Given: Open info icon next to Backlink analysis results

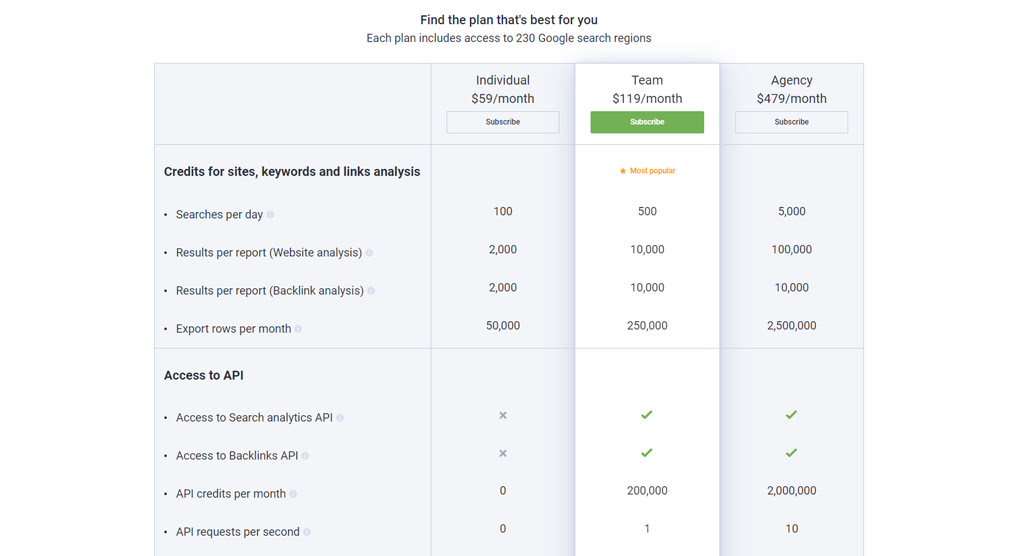Looking at the screenshot, I should pos(371,290).
